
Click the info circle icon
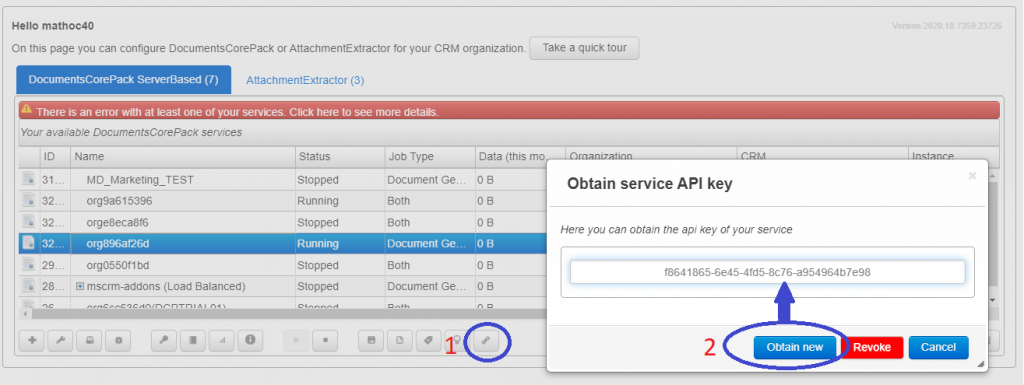click(x=250, y=340)
